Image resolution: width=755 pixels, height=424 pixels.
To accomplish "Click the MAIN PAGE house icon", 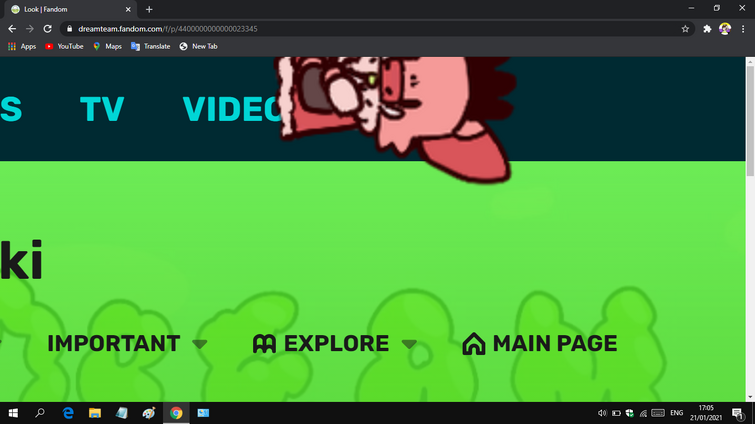I will click(x=474, y=344).
